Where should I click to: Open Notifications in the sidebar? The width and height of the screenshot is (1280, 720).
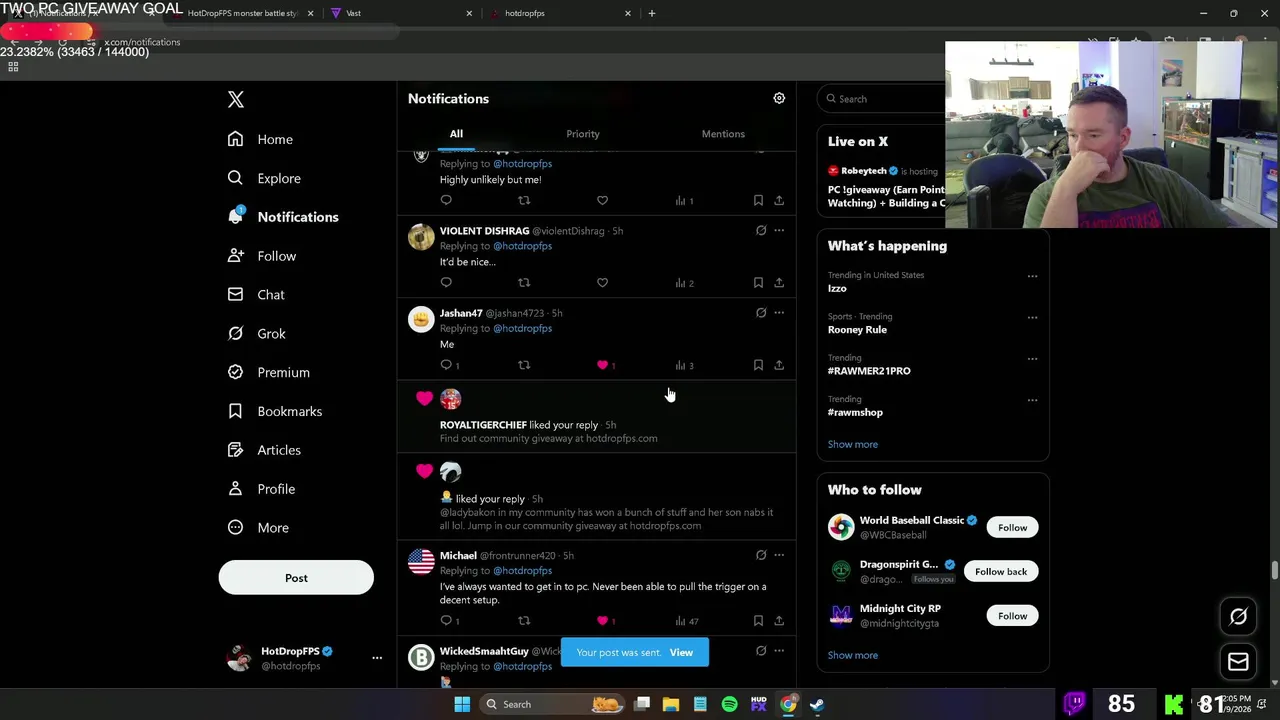[283, 217]
